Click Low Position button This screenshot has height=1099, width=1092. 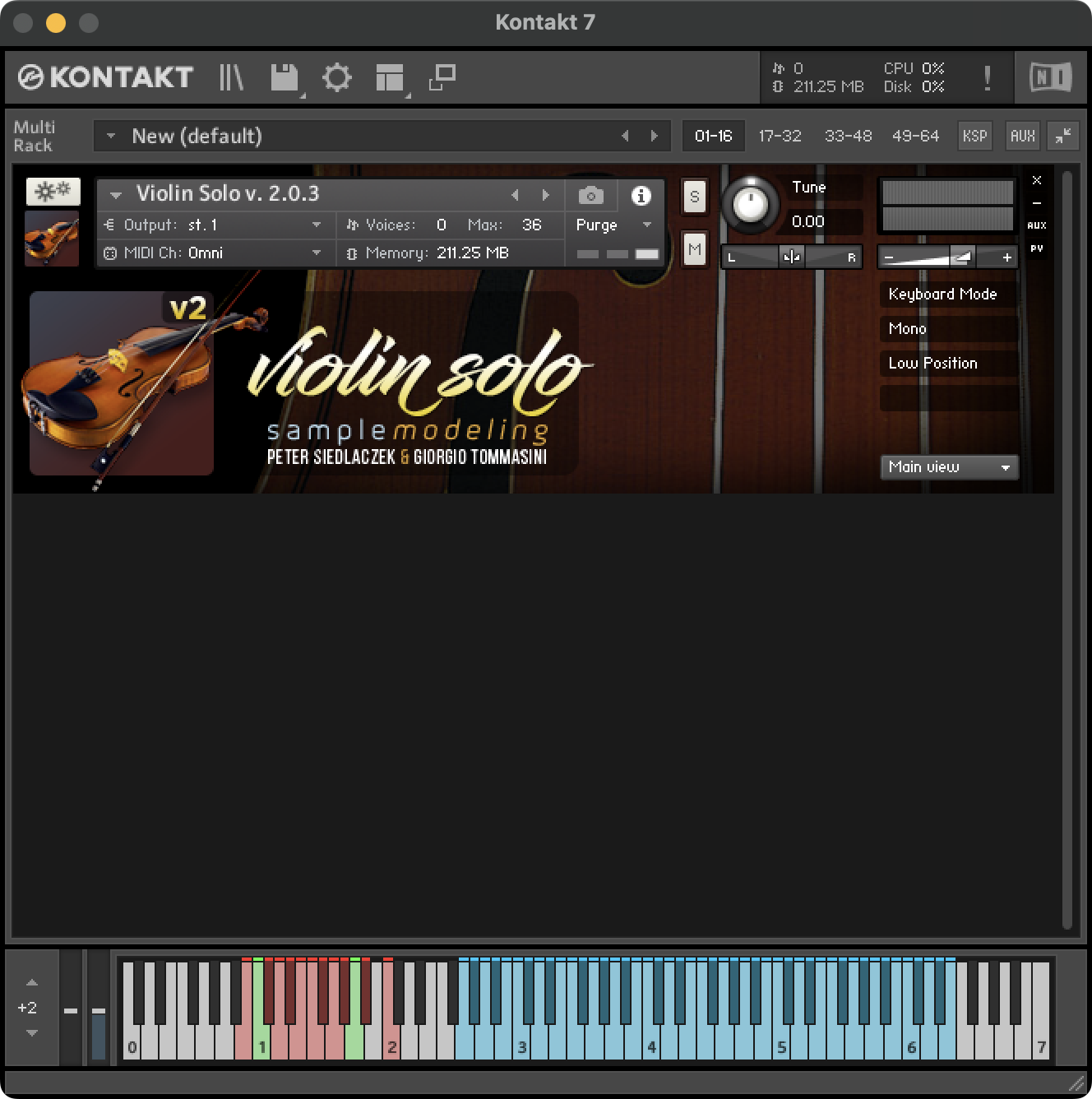(948, 363)
